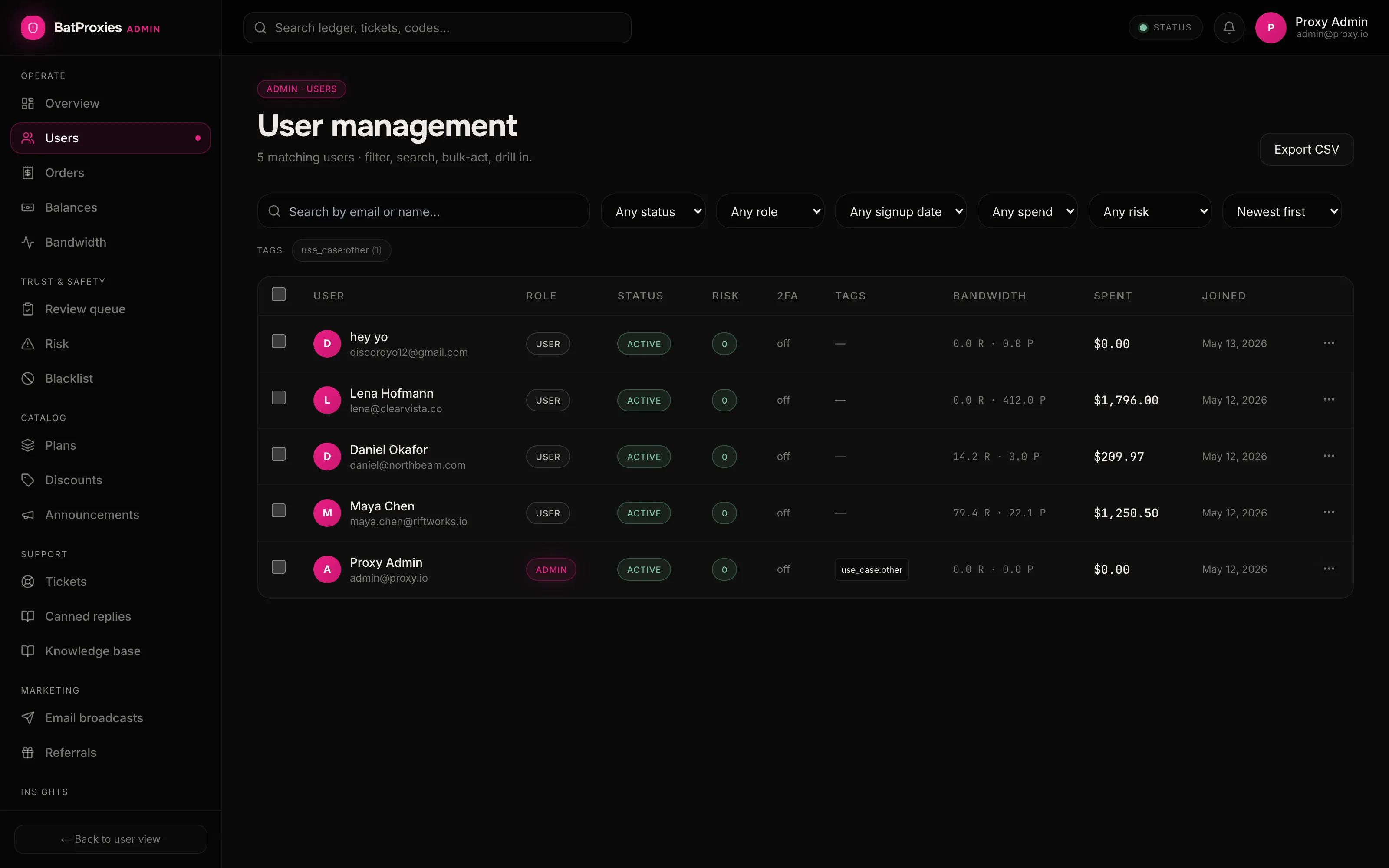Select Users in the sidebar
The width and height of the screenshot is (1389, 868).
pos(110,138)
